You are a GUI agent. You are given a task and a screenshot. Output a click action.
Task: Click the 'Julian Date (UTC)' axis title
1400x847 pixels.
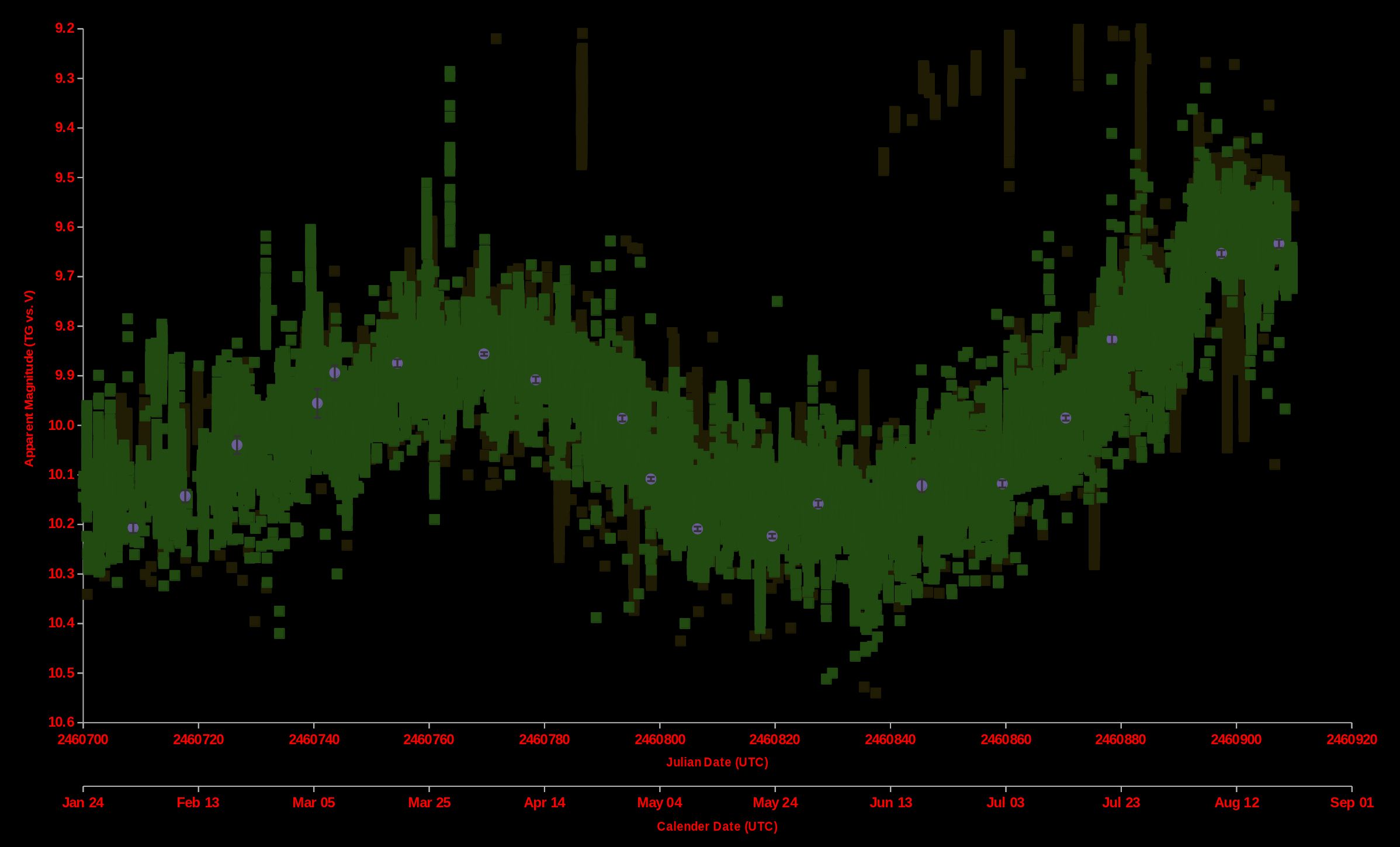717,762
